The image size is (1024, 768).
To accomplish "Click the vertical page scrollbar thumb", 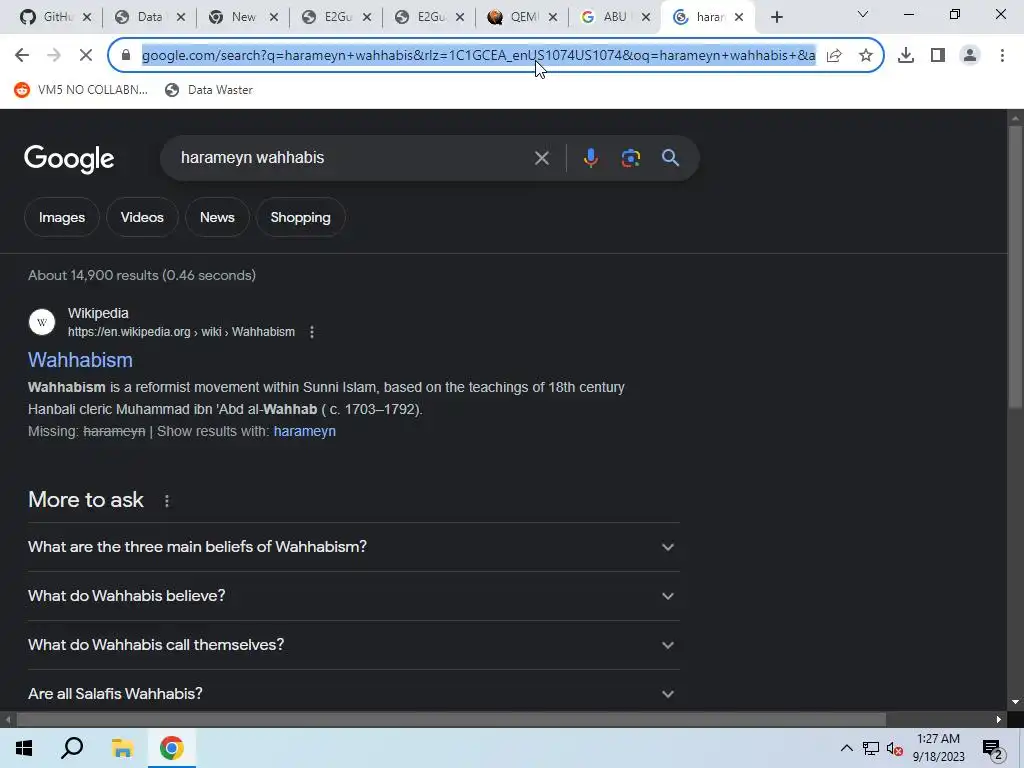I will 1015,268.
